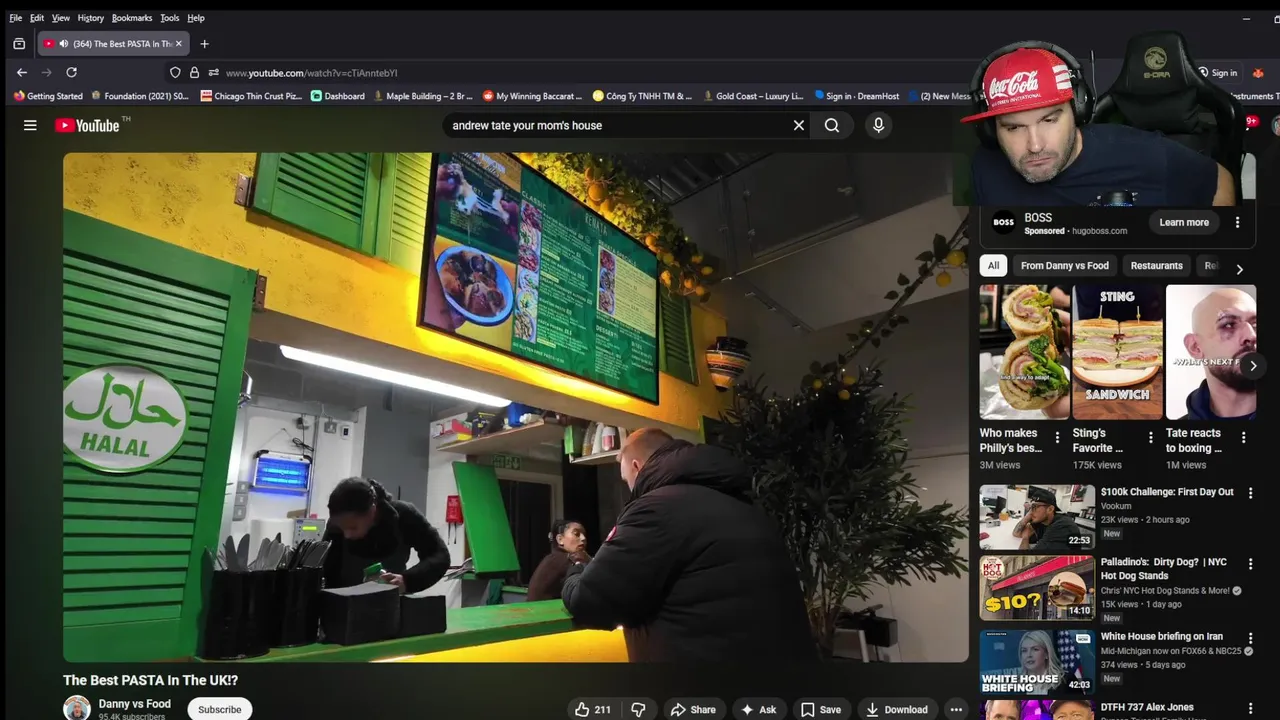
Task: Open 'Palladino's: Dirty Dog?' video thumbnail
Action: [1037, 589]
